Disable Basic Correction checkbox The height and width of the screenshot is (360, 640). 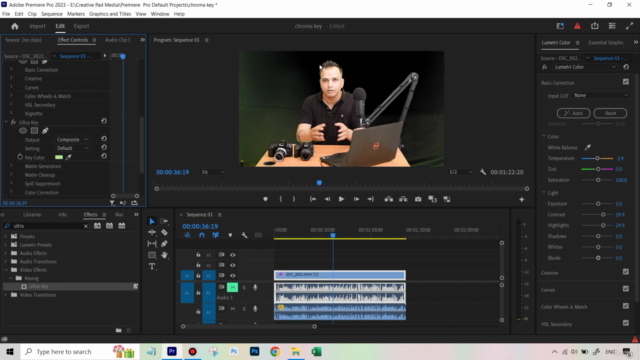tap(626, 82)
